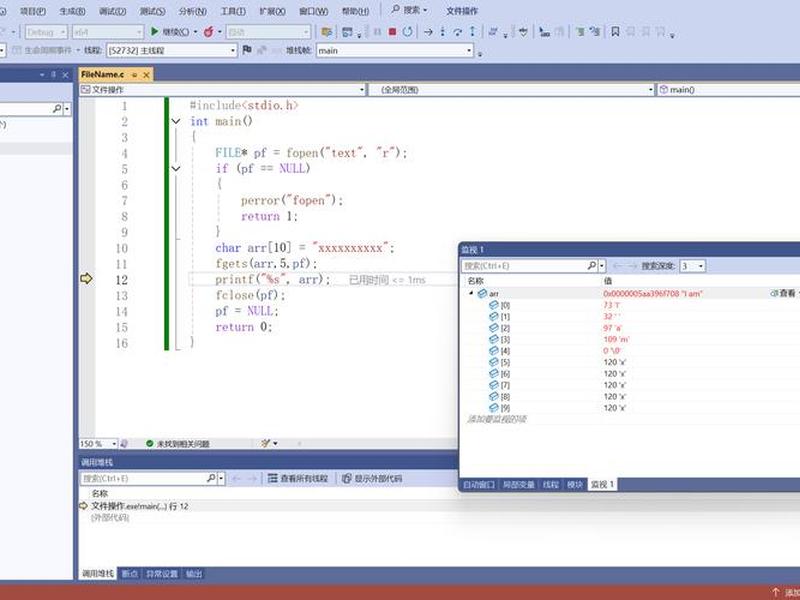Click the bookmark icon in the toolbar
This screenshot has height=600, width=800.
615,32
